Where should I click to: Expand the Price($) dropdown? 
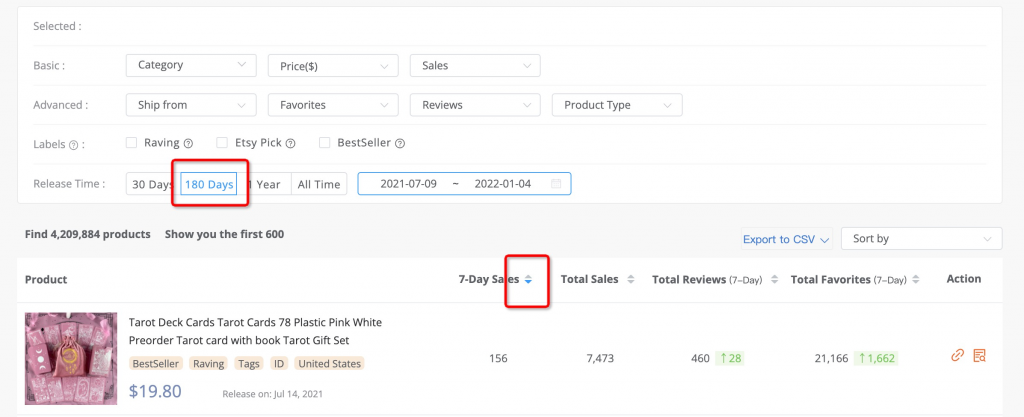tap(332, 65)
